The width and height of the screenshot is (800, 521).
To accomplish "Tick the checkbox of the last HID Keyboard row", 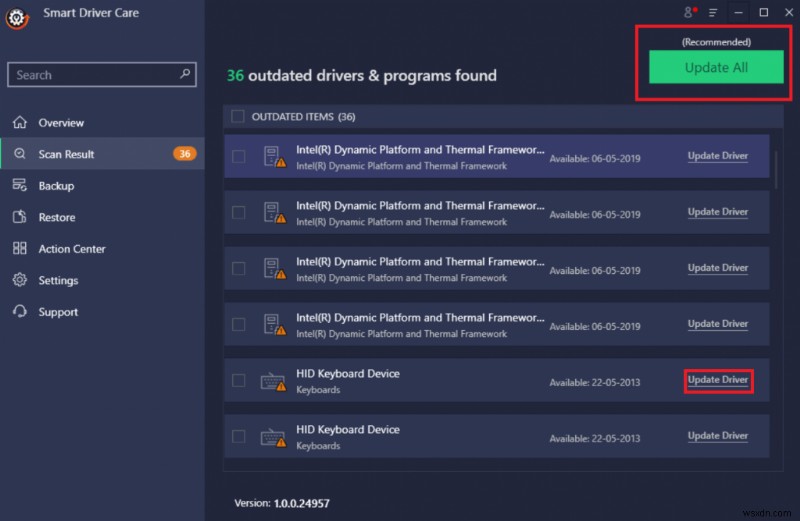I will (x=238, y=436).
